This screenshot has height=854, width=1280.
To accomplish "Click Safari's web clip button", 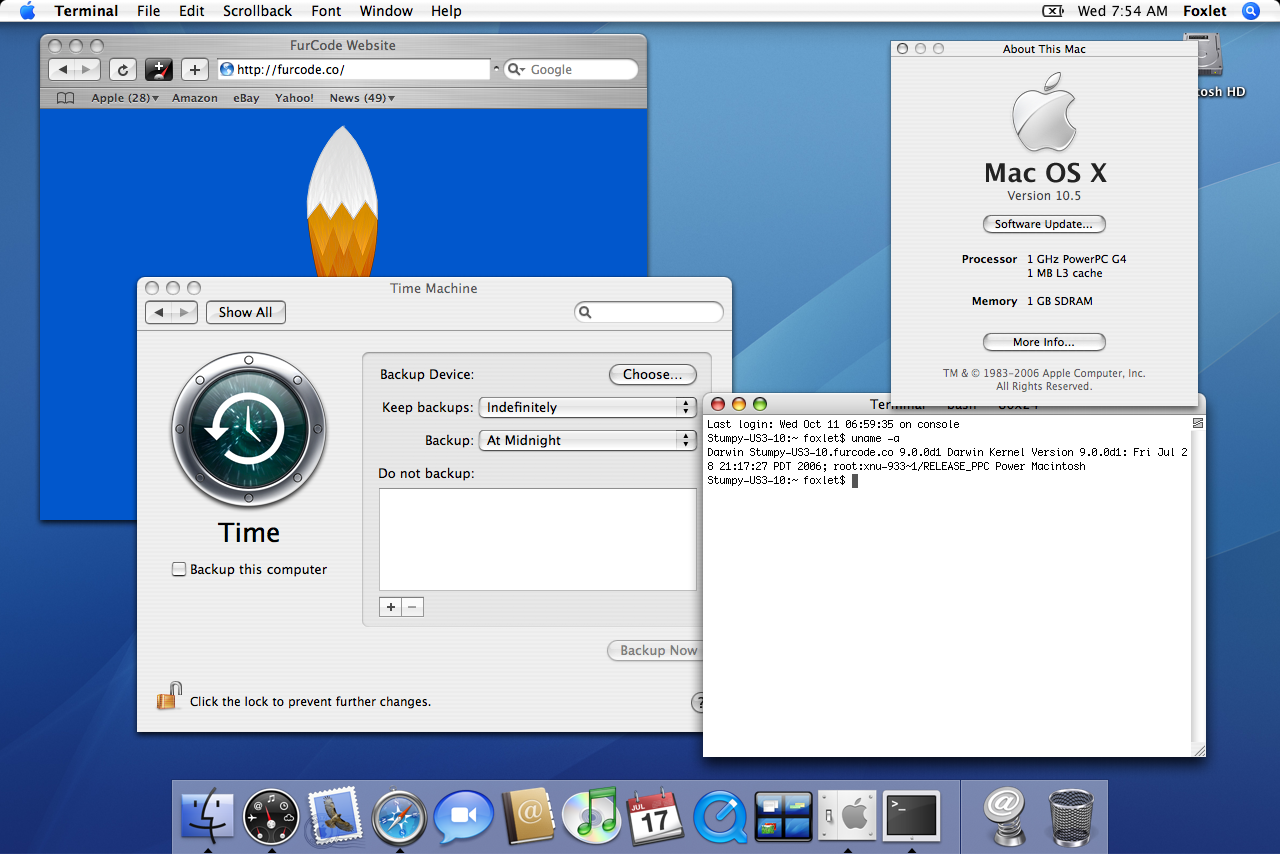I will point(159,69).
